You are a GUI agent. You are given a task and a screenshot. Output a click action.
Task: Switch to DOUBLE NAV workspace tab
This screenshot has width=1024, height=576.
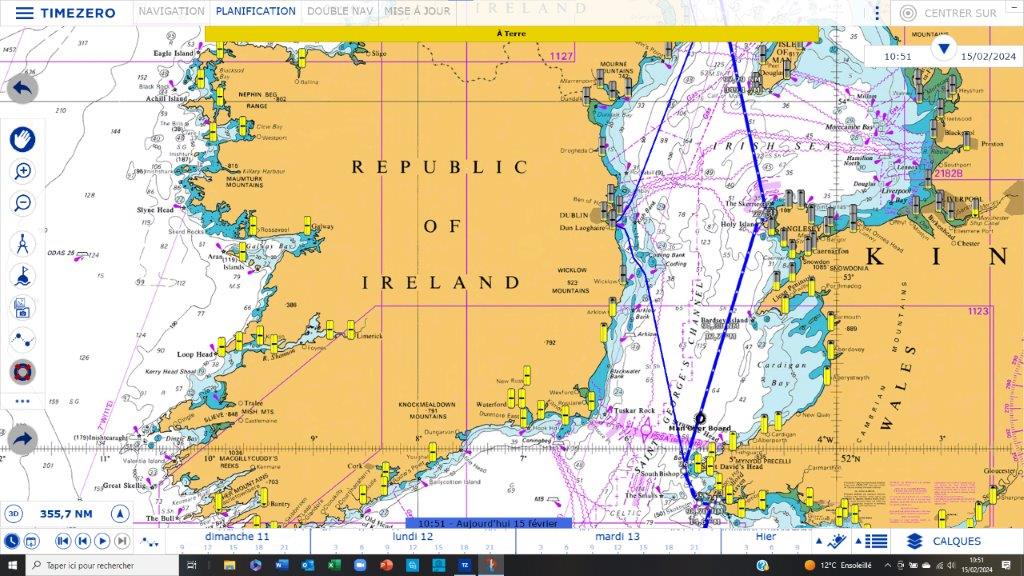tap(340, 11)
